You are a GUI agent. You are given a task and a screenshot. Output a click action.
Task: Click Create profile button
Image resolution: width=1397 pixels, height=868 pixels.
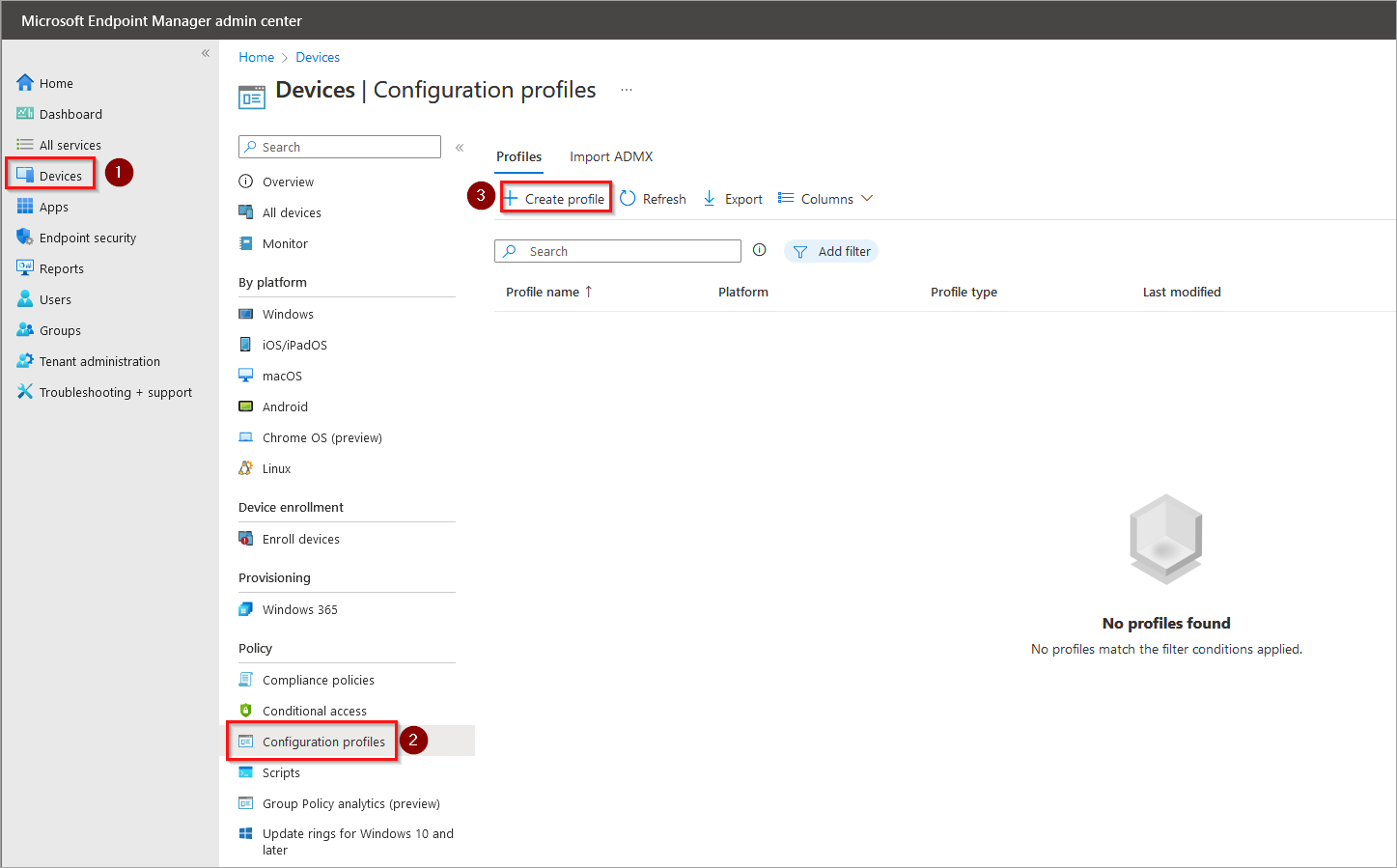[557, 199]
